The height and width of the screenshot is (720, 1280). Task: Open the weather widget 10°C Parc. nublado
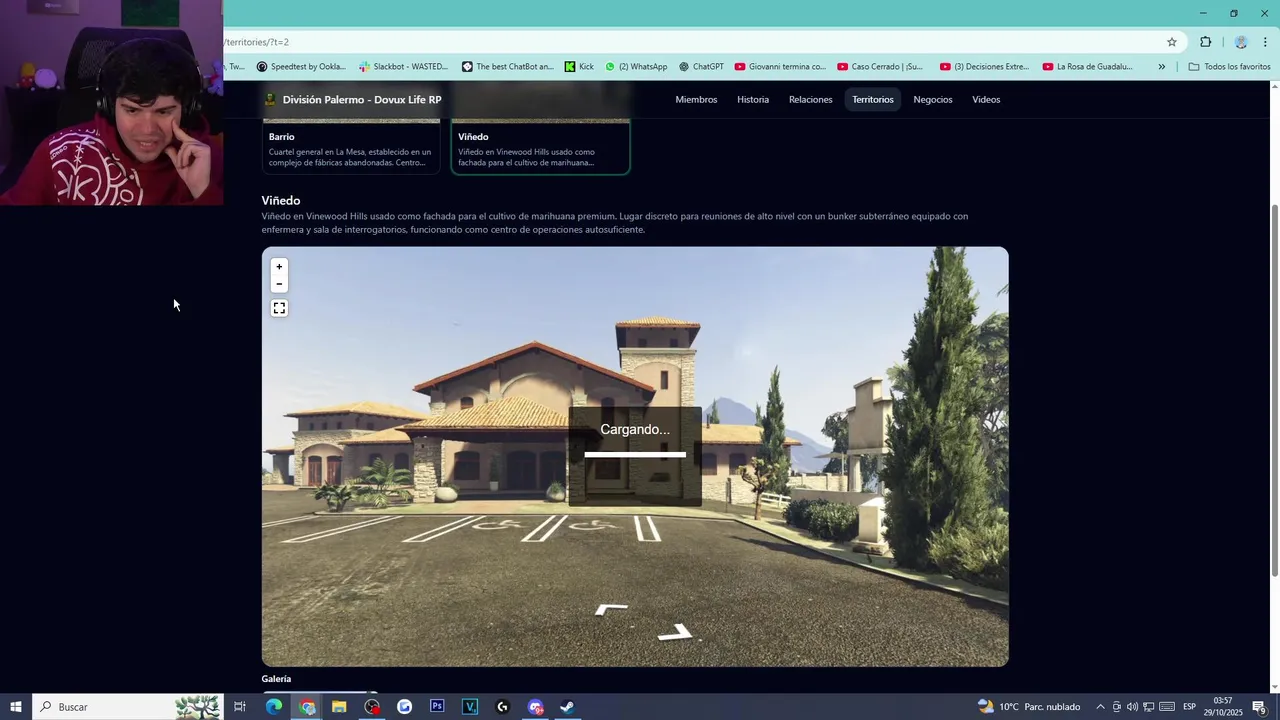[x=1029, y=707]
